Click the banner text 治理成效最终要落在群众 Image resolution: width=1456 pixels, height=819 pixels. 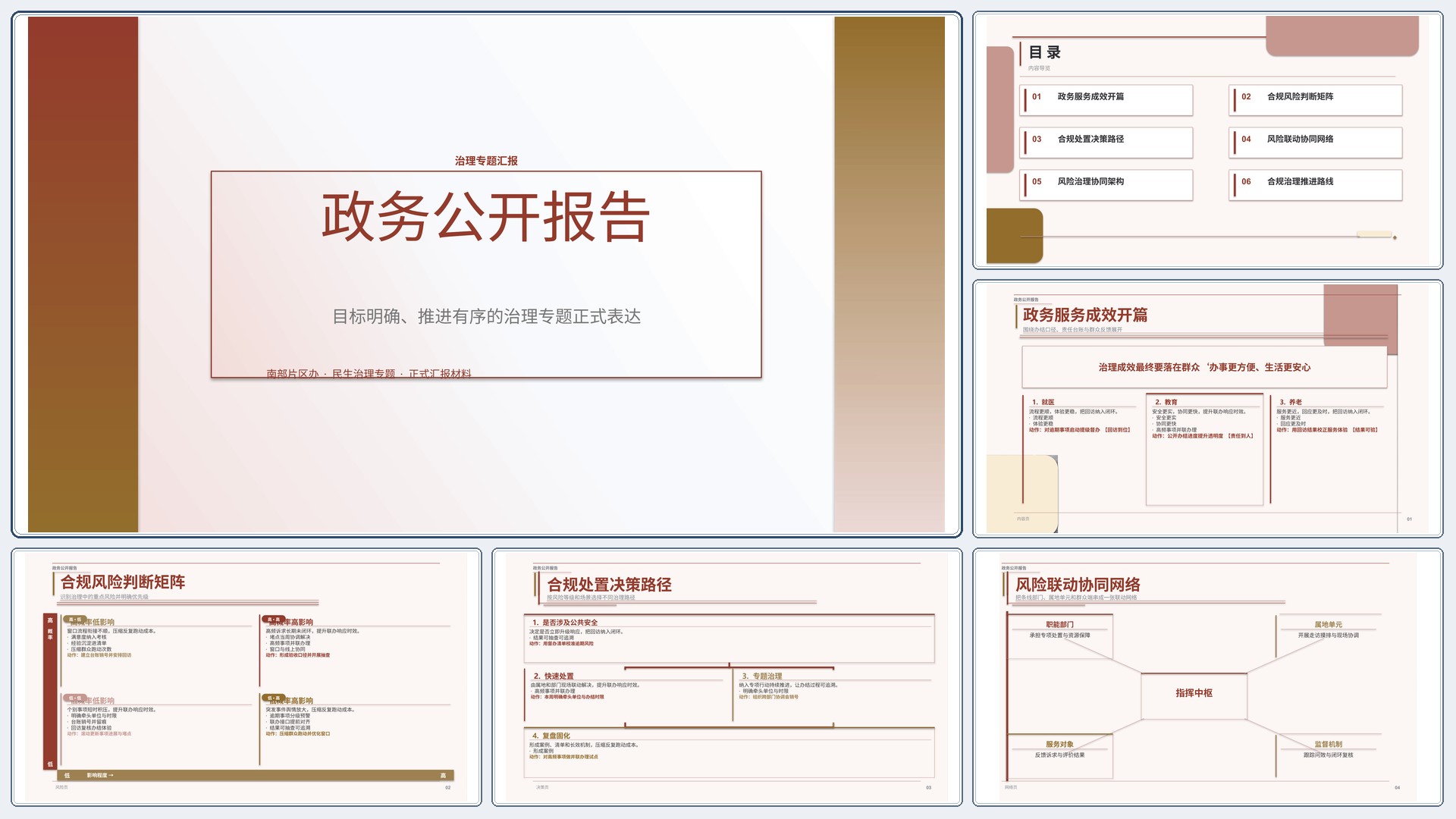[x=1149, y=367]
